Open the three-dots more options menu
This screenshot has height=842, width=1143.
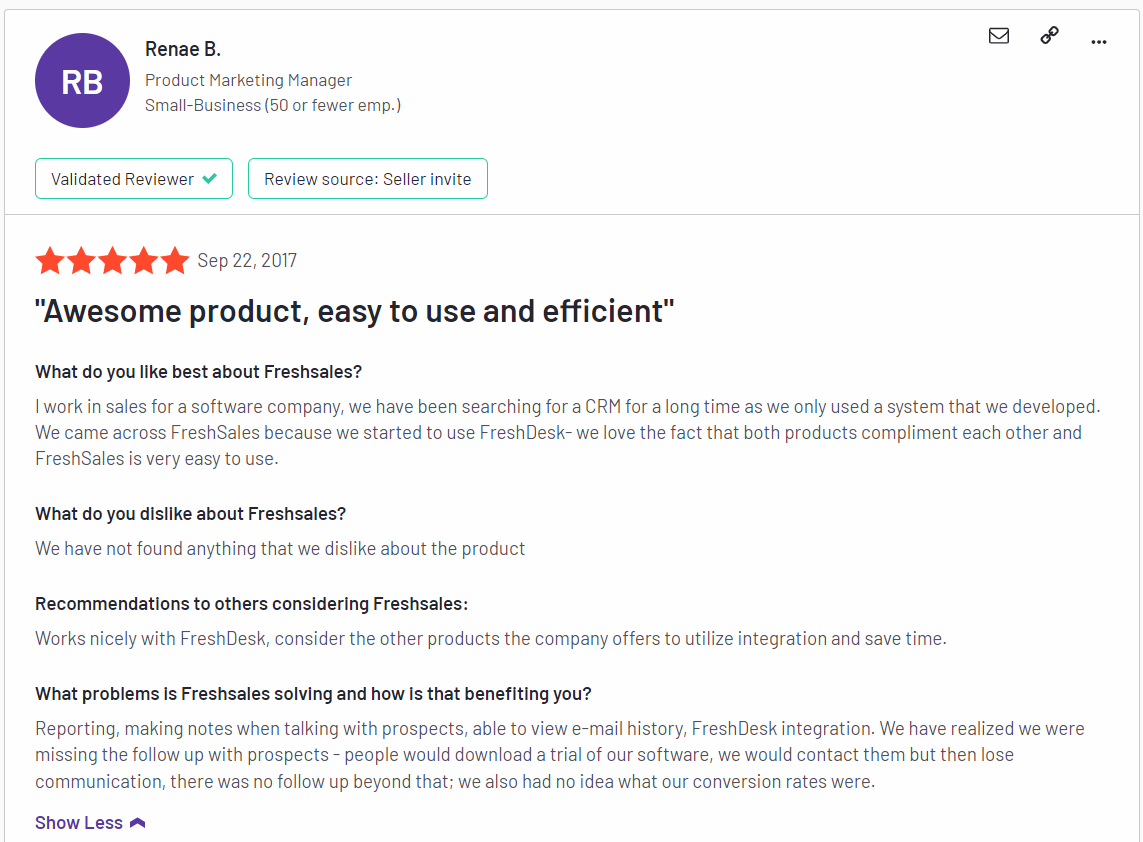click(x=1099, y=42)
